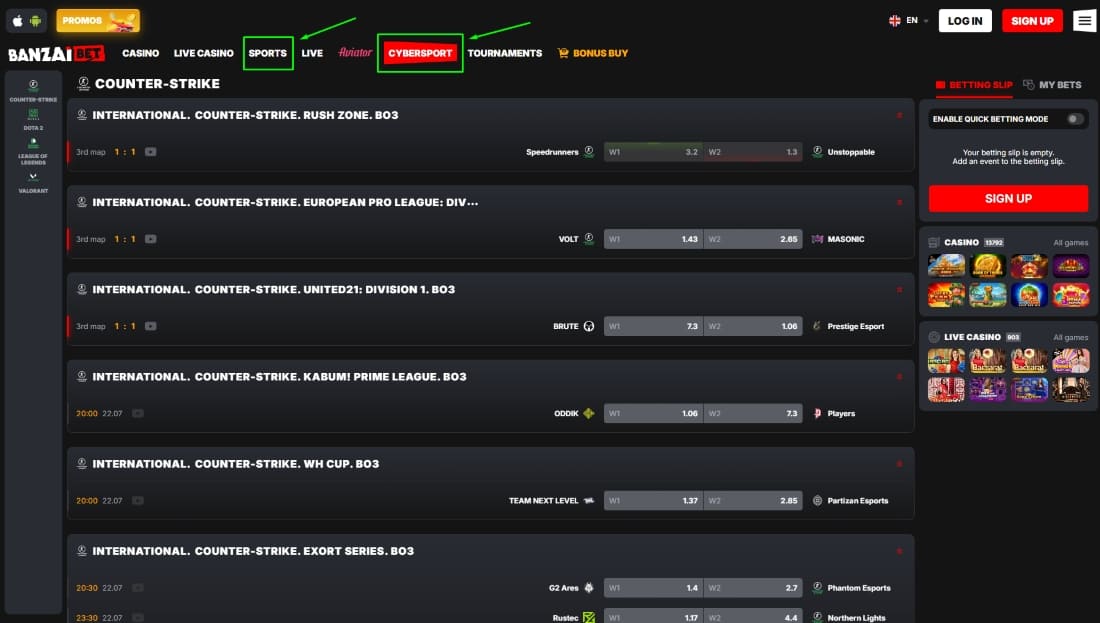Click red marker on Kabum Prime League
This screenshot has width=1100, height=623.
pyautogui.click(x=899, y=377)
